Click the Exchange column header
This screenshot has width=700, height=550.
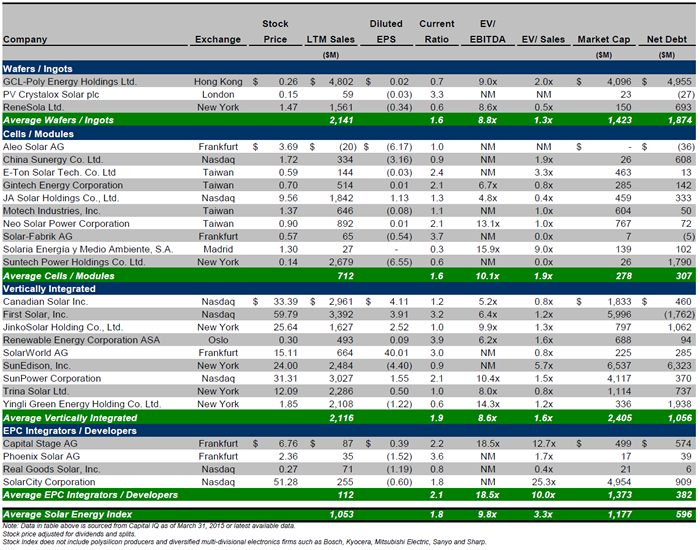(218, 39)
